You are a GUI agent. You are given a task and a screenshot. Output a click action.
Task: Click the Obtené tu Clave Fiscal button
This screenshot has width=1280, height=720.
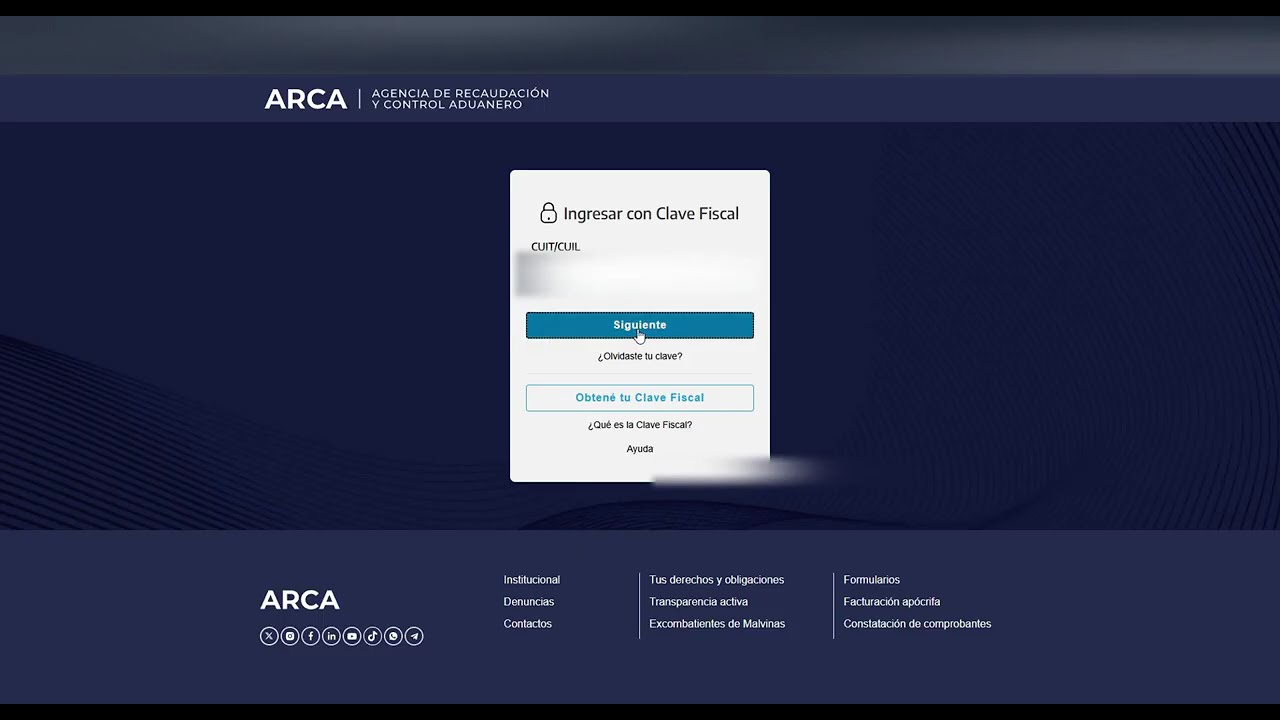(640, 398)
